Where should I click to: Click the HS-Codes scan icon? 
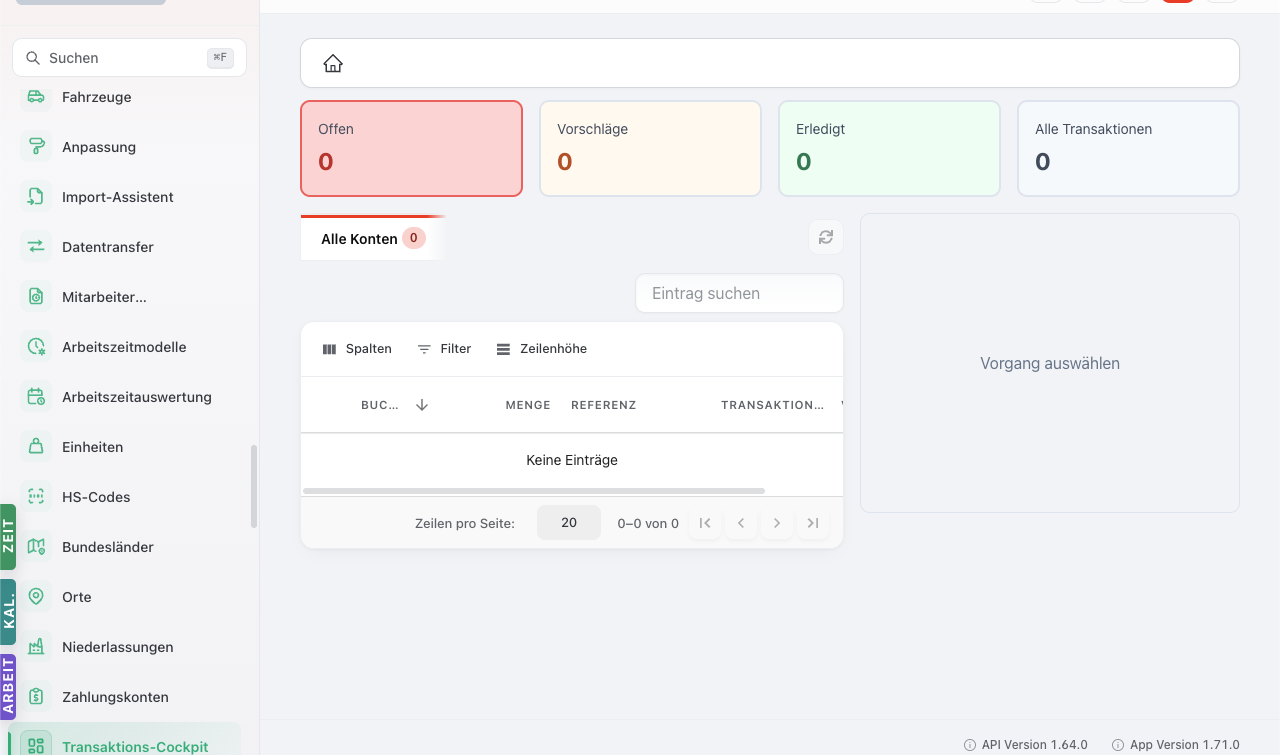(x=36, y=497)
